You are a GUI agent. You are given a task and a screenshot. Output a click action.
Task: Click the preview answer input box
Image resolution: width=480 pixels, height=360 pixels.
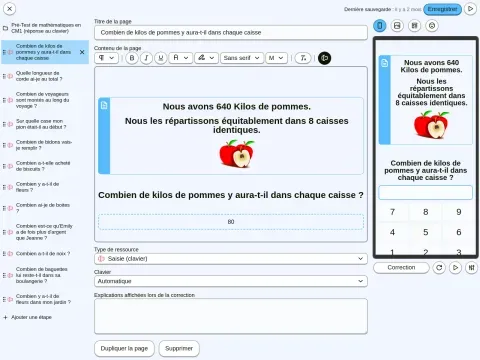tap(426, 193)
